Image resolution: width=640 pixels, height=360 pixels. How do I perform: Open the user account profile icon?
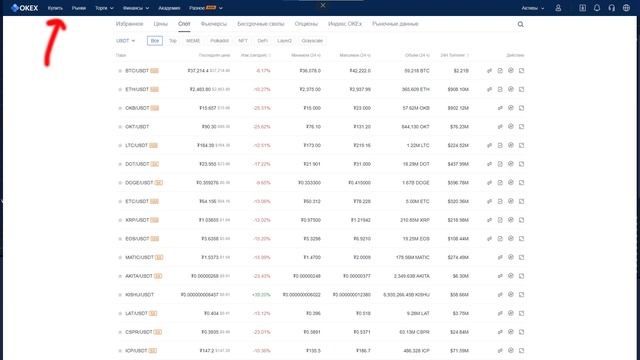tap(558, 8)
